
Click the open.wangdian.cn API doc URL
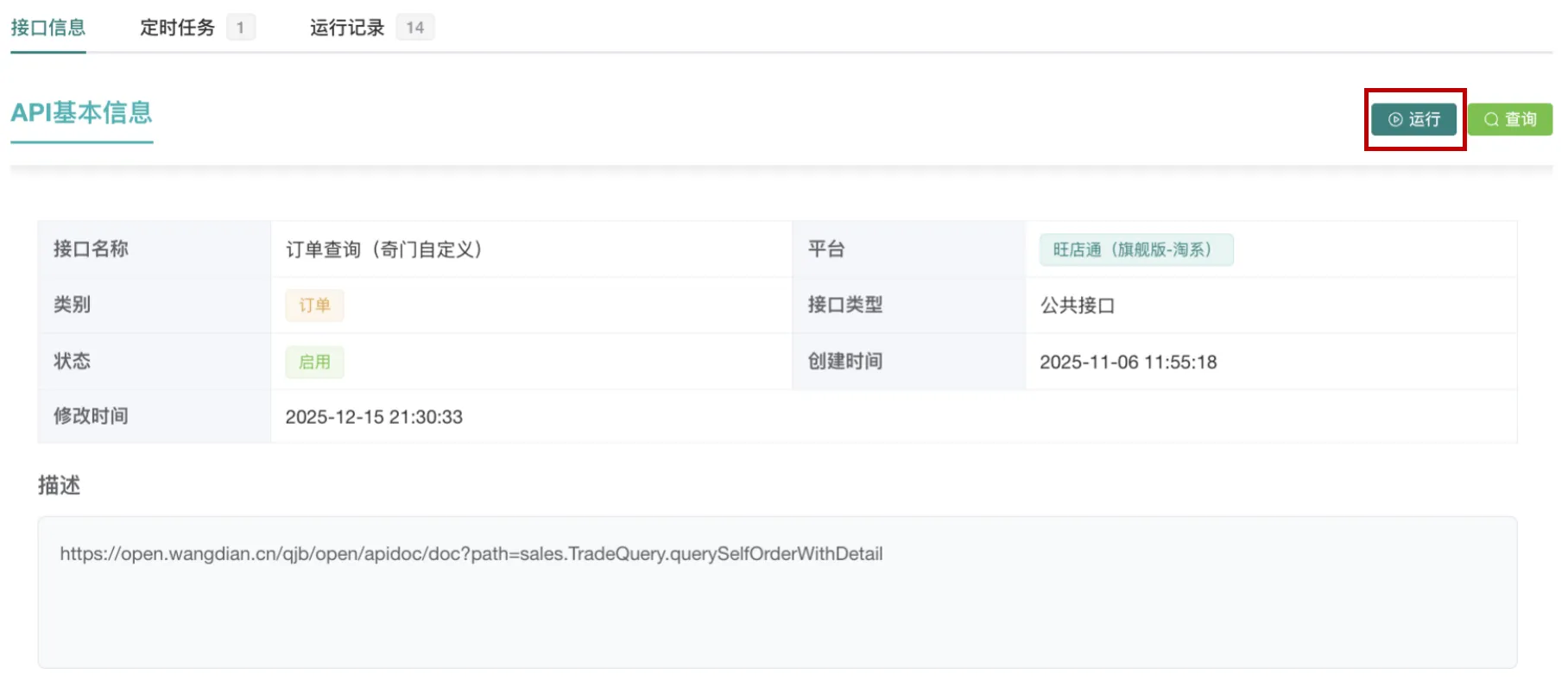point(471,554)
